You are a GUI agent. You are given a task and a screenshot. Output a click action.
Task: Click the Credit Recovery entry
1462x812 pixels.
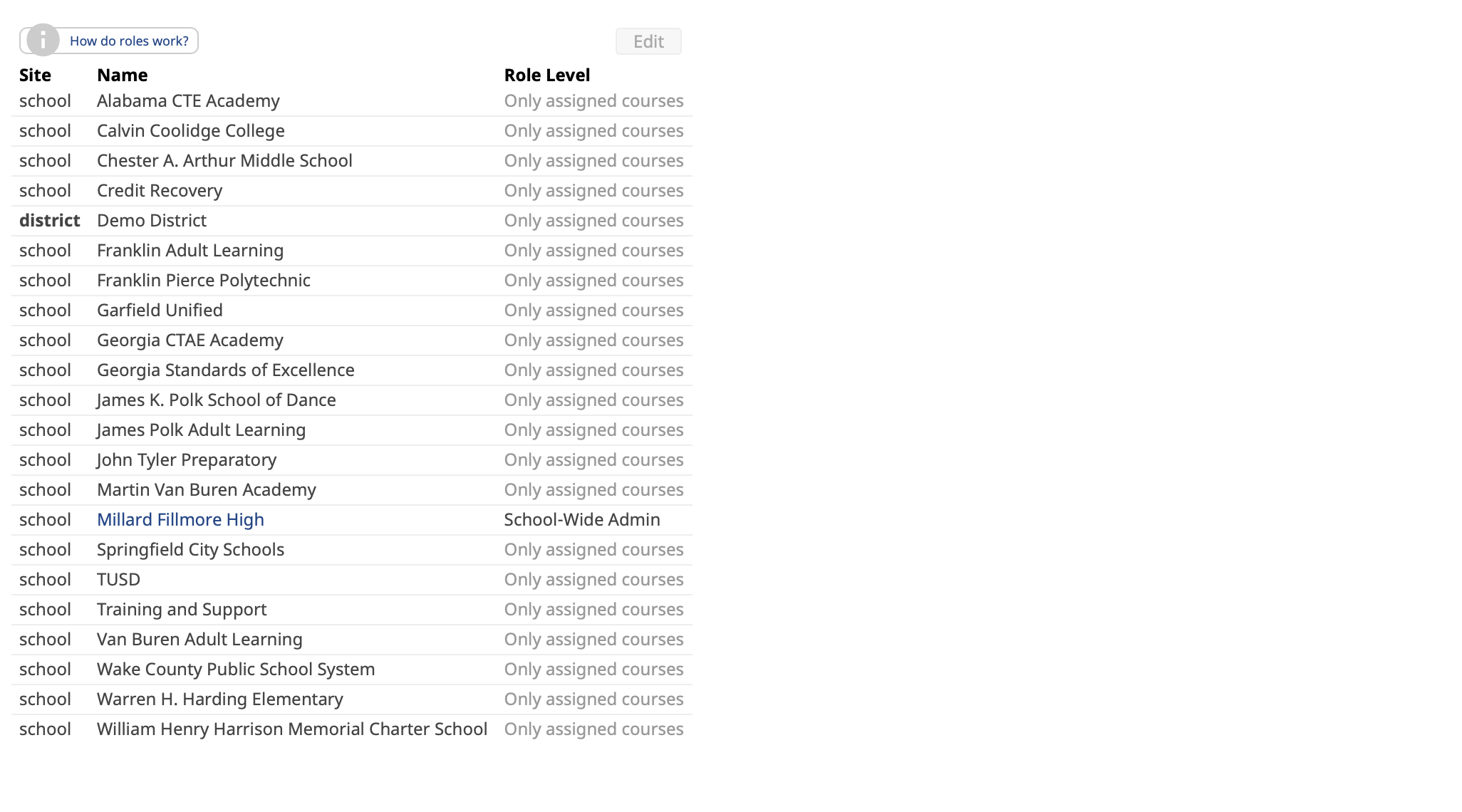point(160,191)
